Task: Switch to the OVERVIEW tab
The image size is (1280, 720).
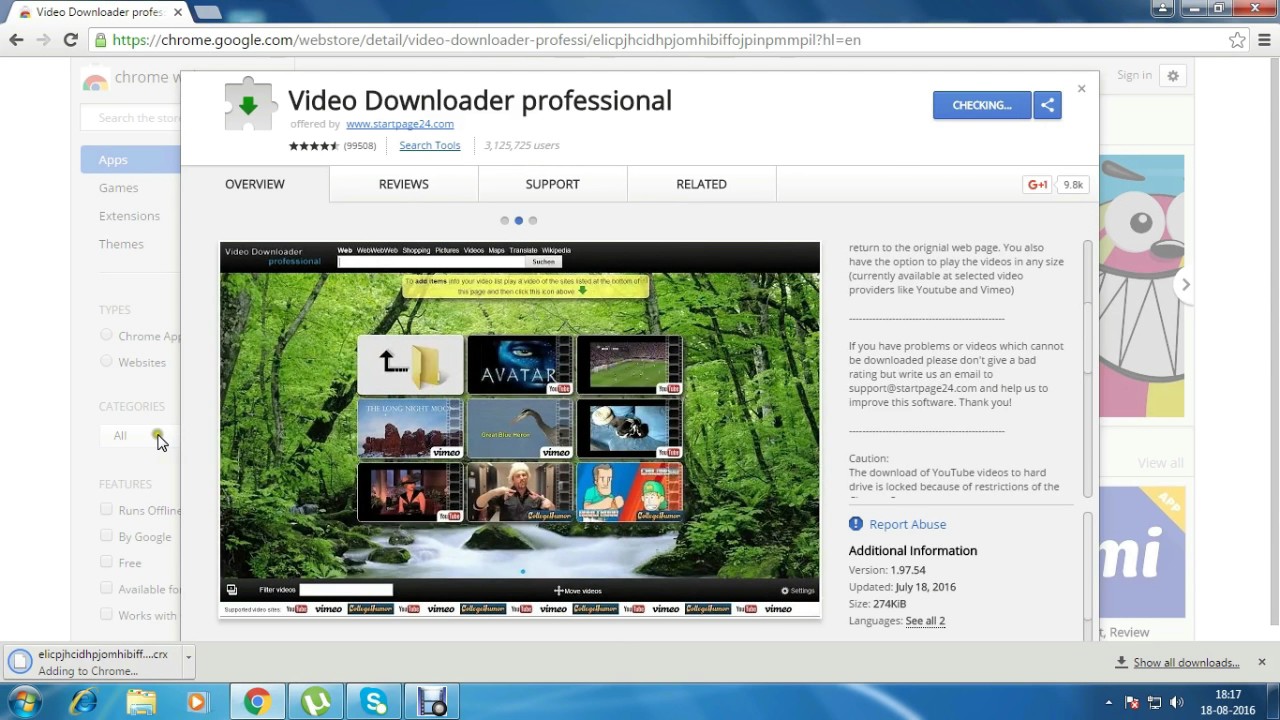Action: coord(255,184)
